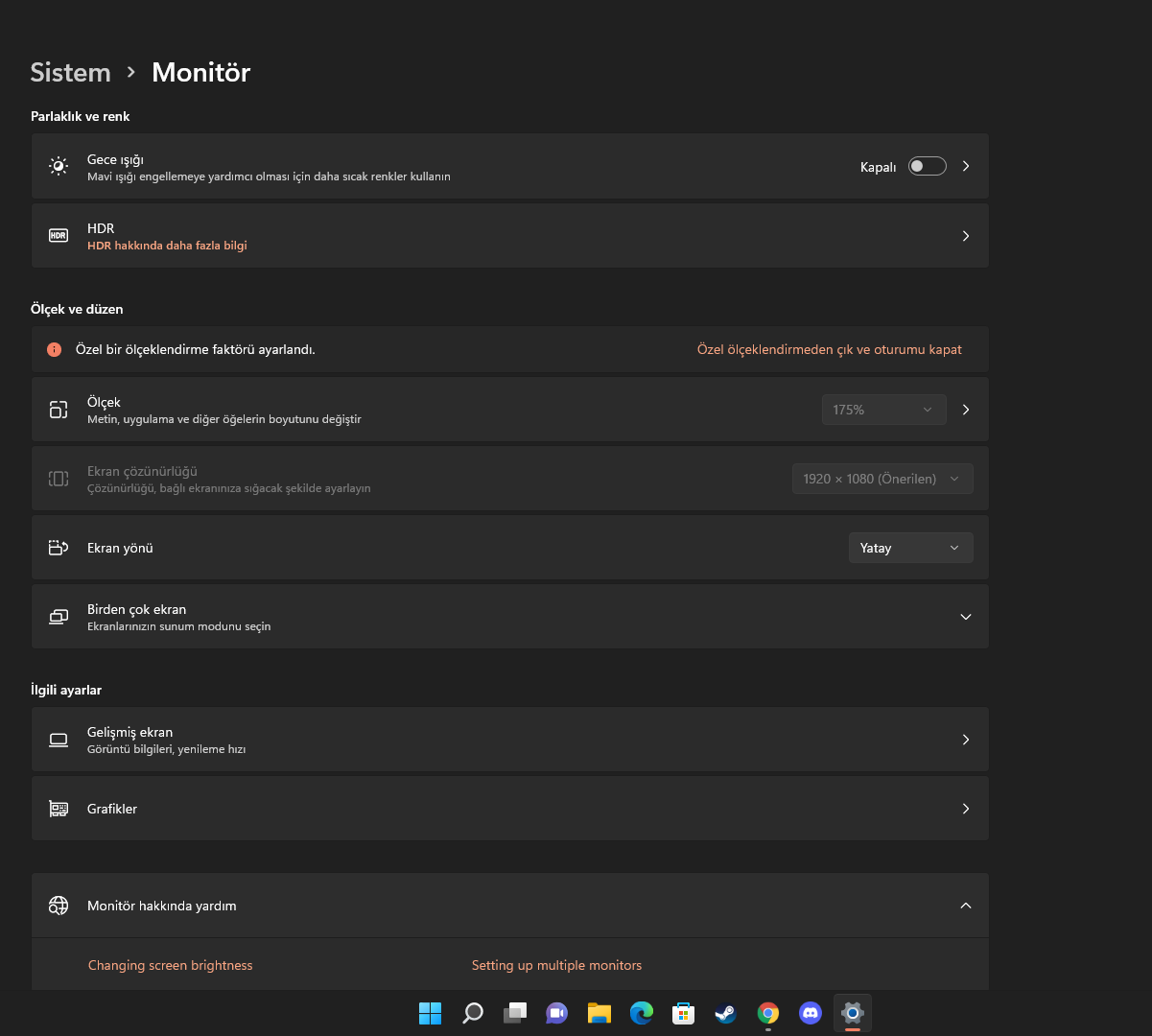Viewport: 1152px width, 1036px height.
Task: Click the İlgili ayarlar heading
Action: click(x=66, y=690)
